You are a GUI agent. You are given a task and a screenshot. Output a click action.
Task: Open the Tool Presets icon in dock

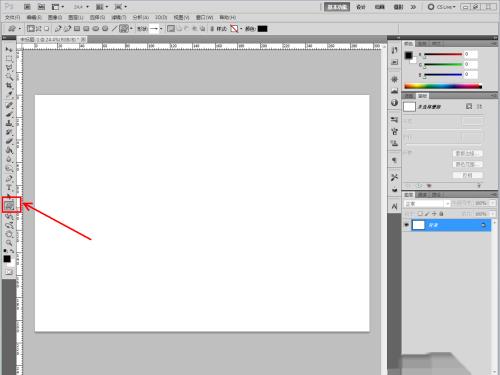(395, 177)
